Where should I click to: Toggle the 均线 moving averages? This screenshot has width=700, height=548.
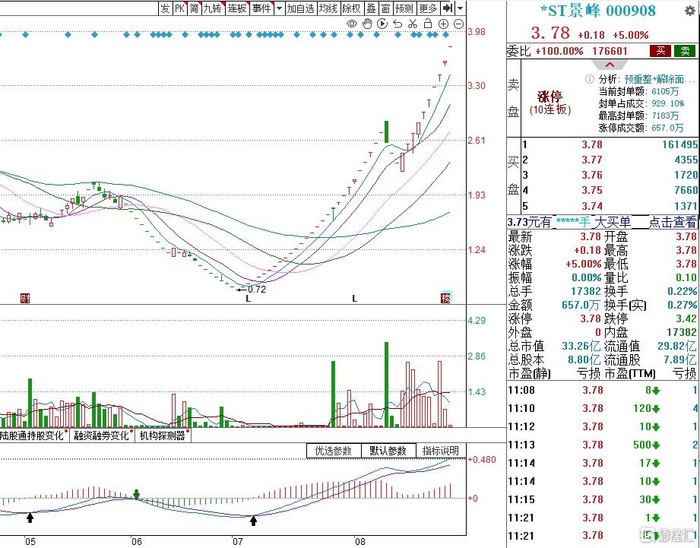328,8
